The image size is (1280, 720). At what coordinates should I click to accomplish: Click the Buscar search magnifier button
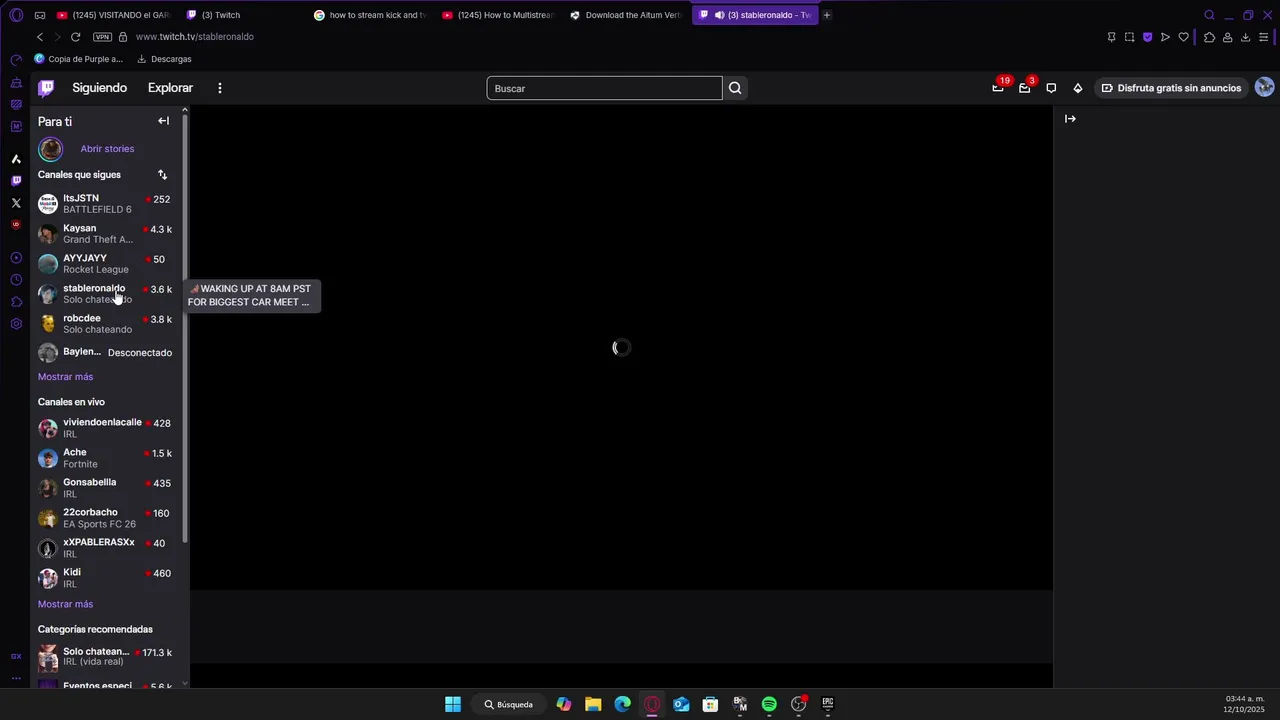pos(735,88)
